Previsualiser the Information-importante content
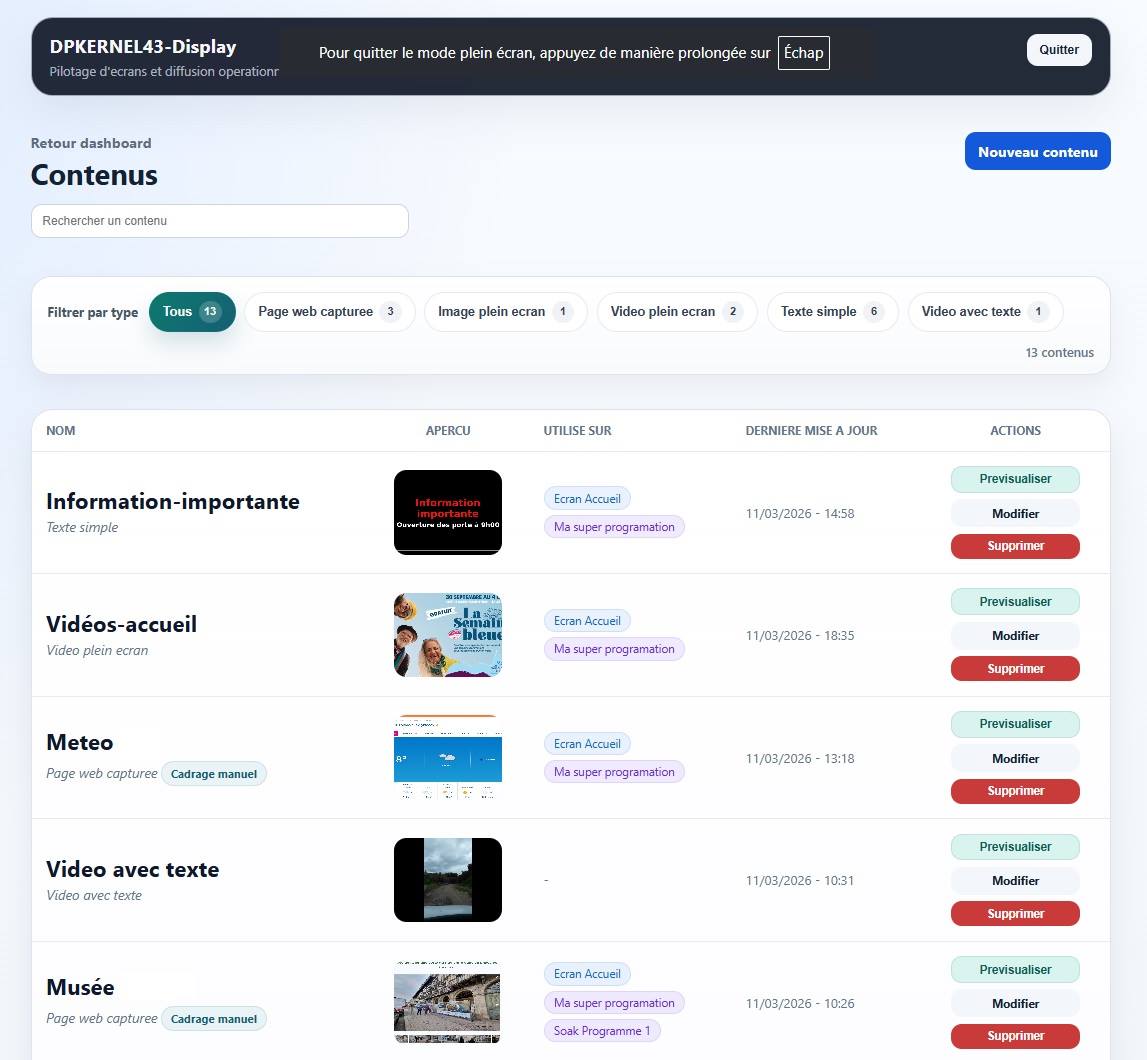The width and height of the screenshot is (1147, 1060). click(1015, 479)
